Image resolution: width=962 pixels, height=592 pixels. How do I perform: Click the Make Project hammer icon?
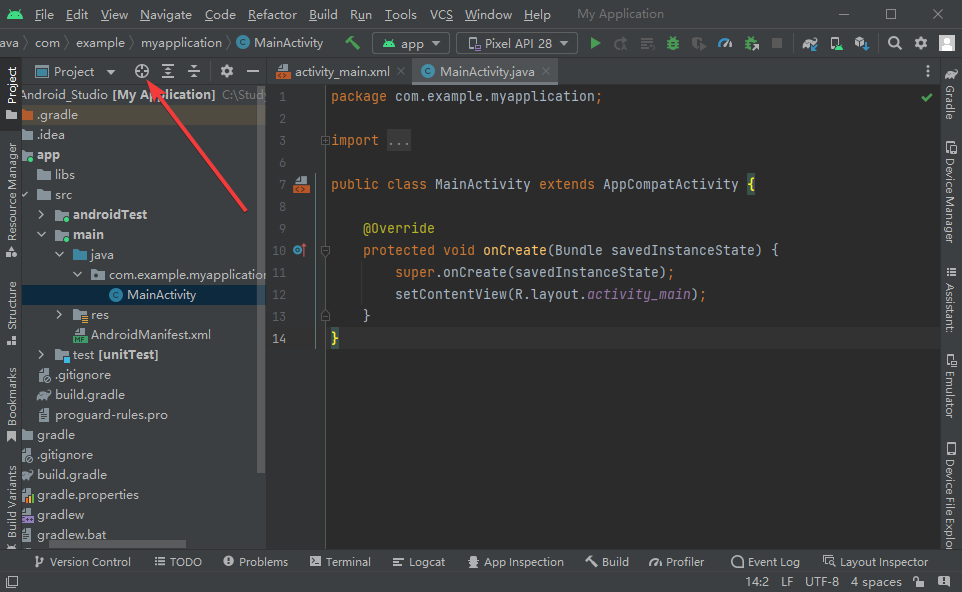coord(352,43)
